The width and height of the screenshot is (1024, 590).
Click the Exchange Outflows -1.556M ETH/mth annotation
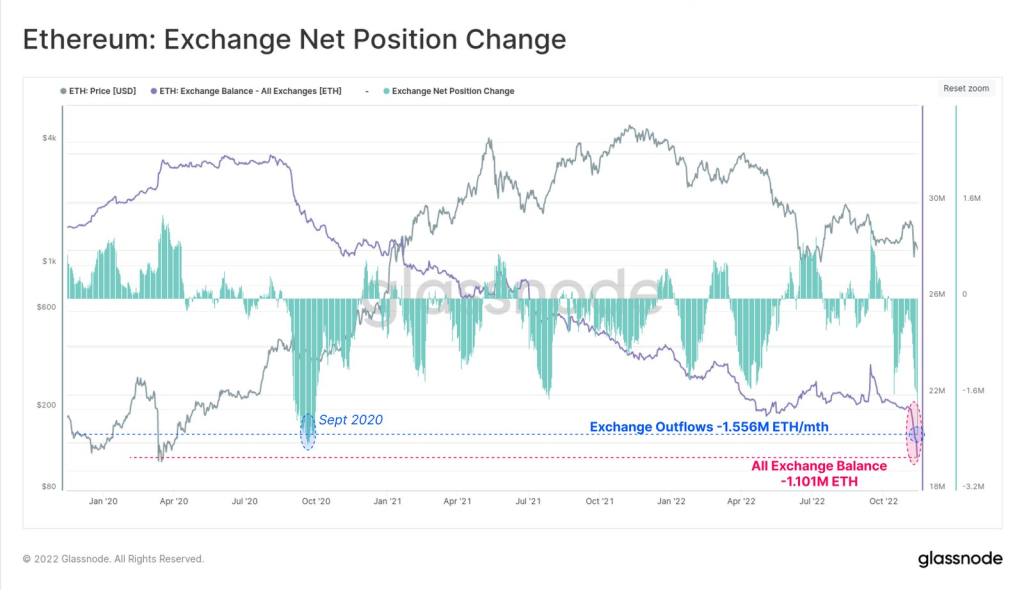click(x=709, y=427)
